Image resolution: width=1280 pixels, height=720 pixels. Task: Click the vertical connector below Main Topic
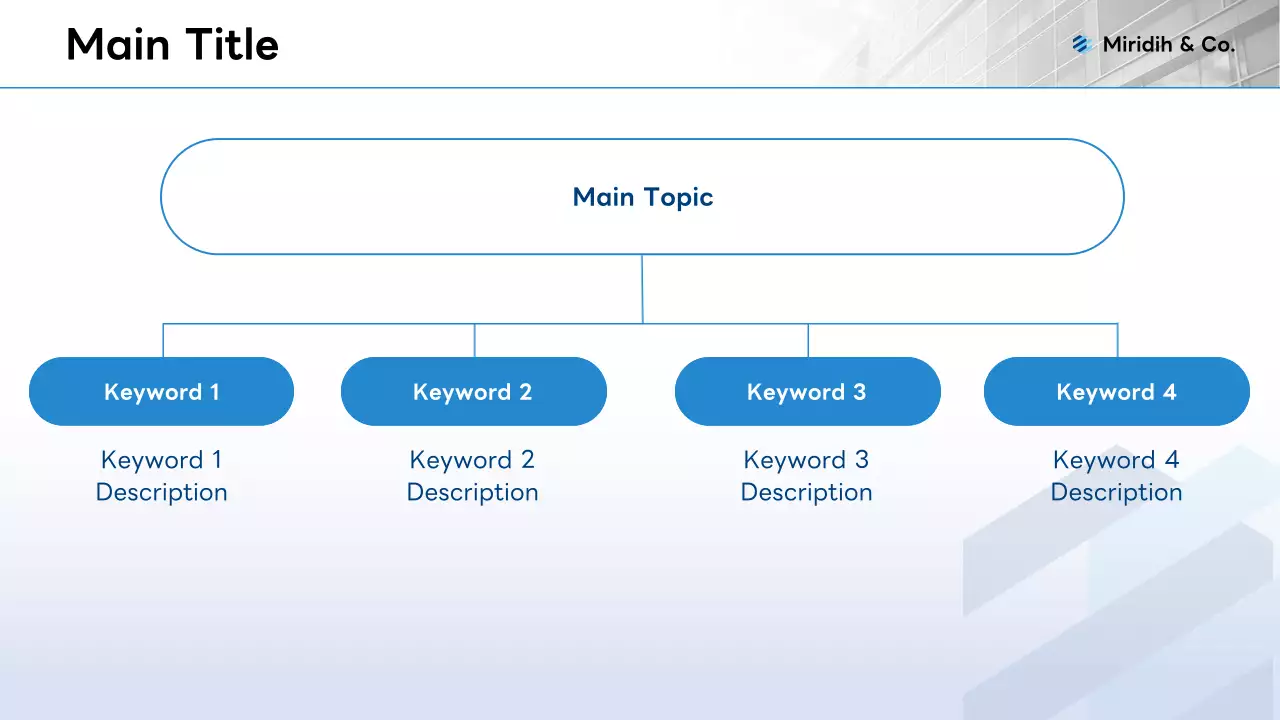(642, 288)
